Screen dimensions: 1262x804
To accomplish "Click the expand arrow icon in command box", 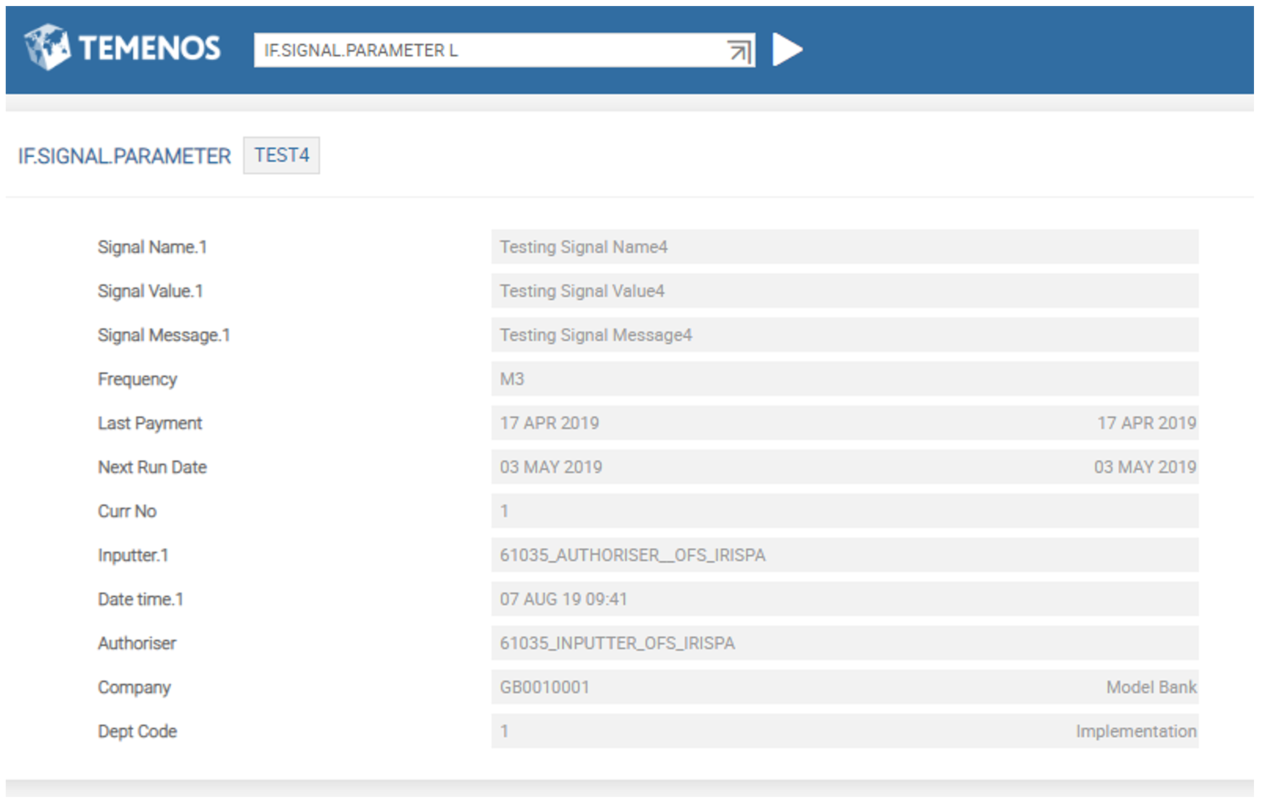I will tap(739, 51).
